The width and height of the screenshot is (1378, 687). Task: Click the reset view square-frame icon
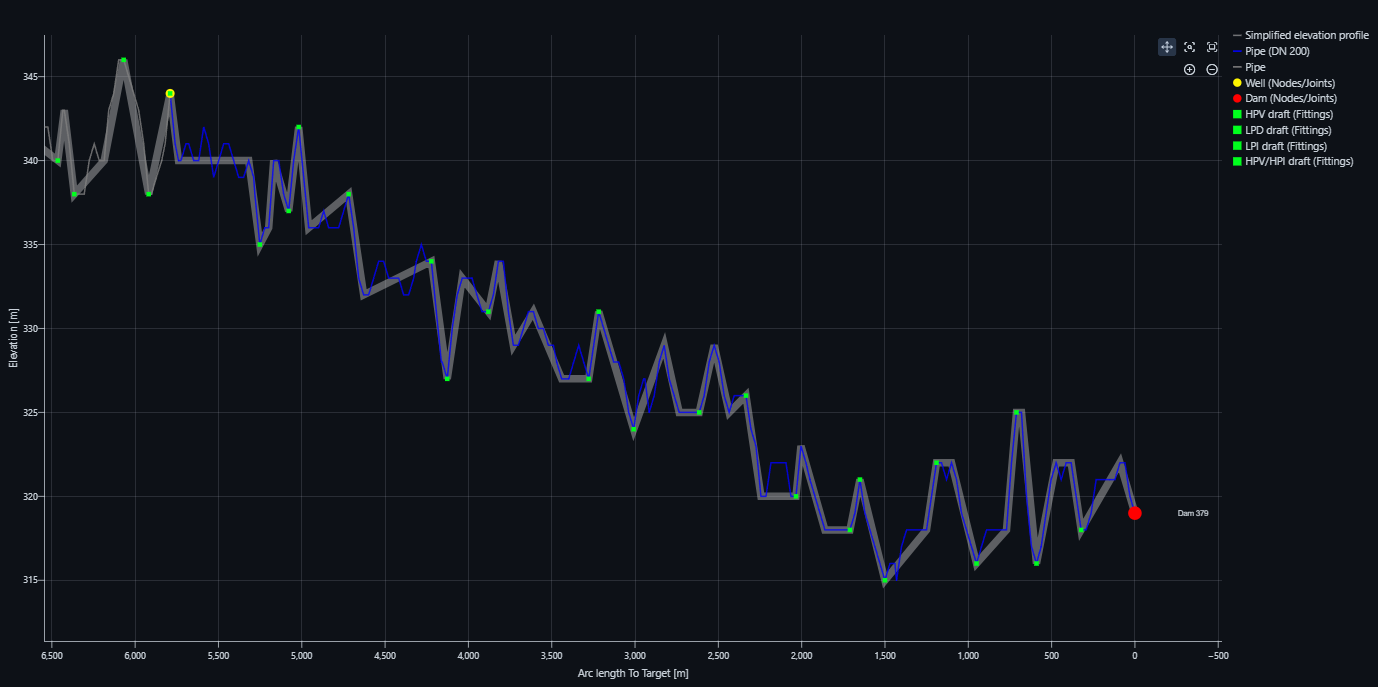1212,47
